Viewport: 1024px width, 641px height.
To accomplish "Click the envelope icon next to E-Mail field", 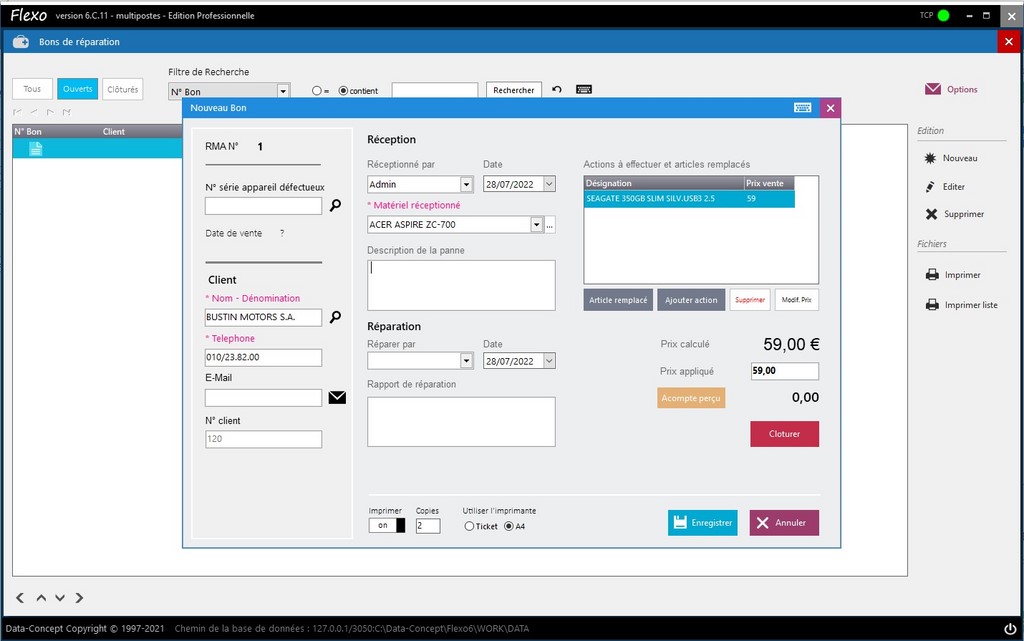I will (337, 397).
